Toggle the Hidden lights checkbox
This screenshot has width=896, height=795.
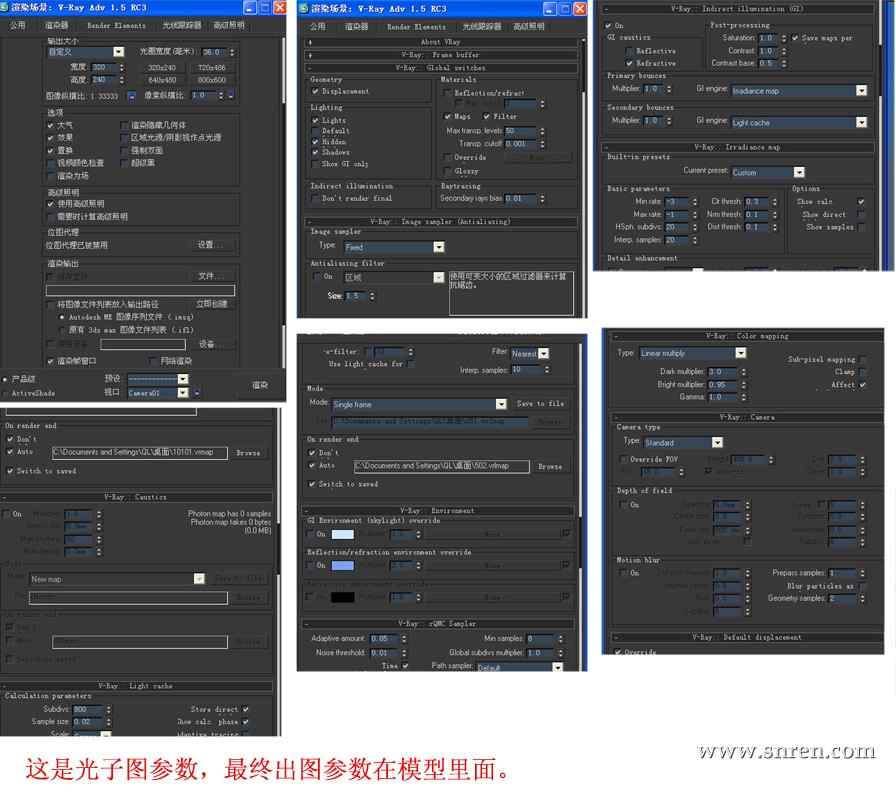click(x=315, y=141)
